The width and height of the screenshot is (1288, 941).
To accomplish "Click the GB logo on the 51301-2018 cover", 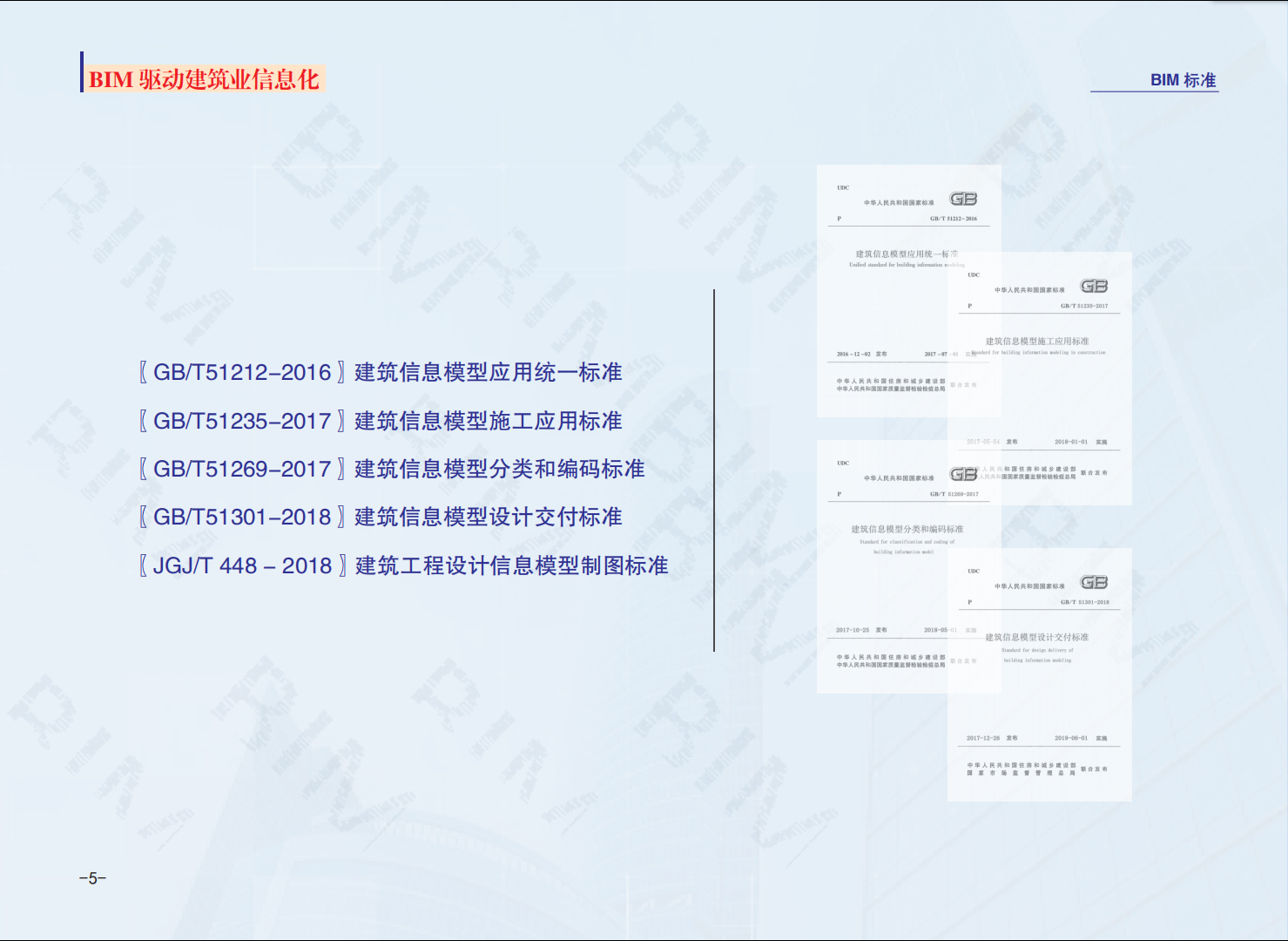I will 1094,582.
